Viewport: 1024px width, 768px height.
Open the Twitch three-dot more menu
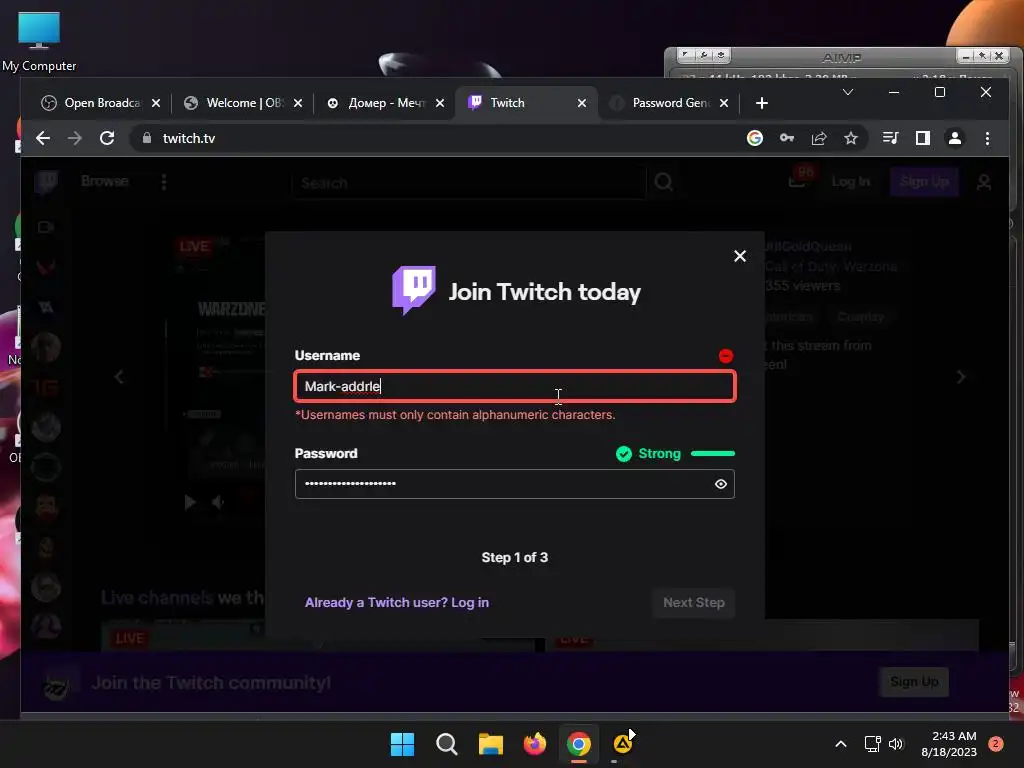(164, 182)
